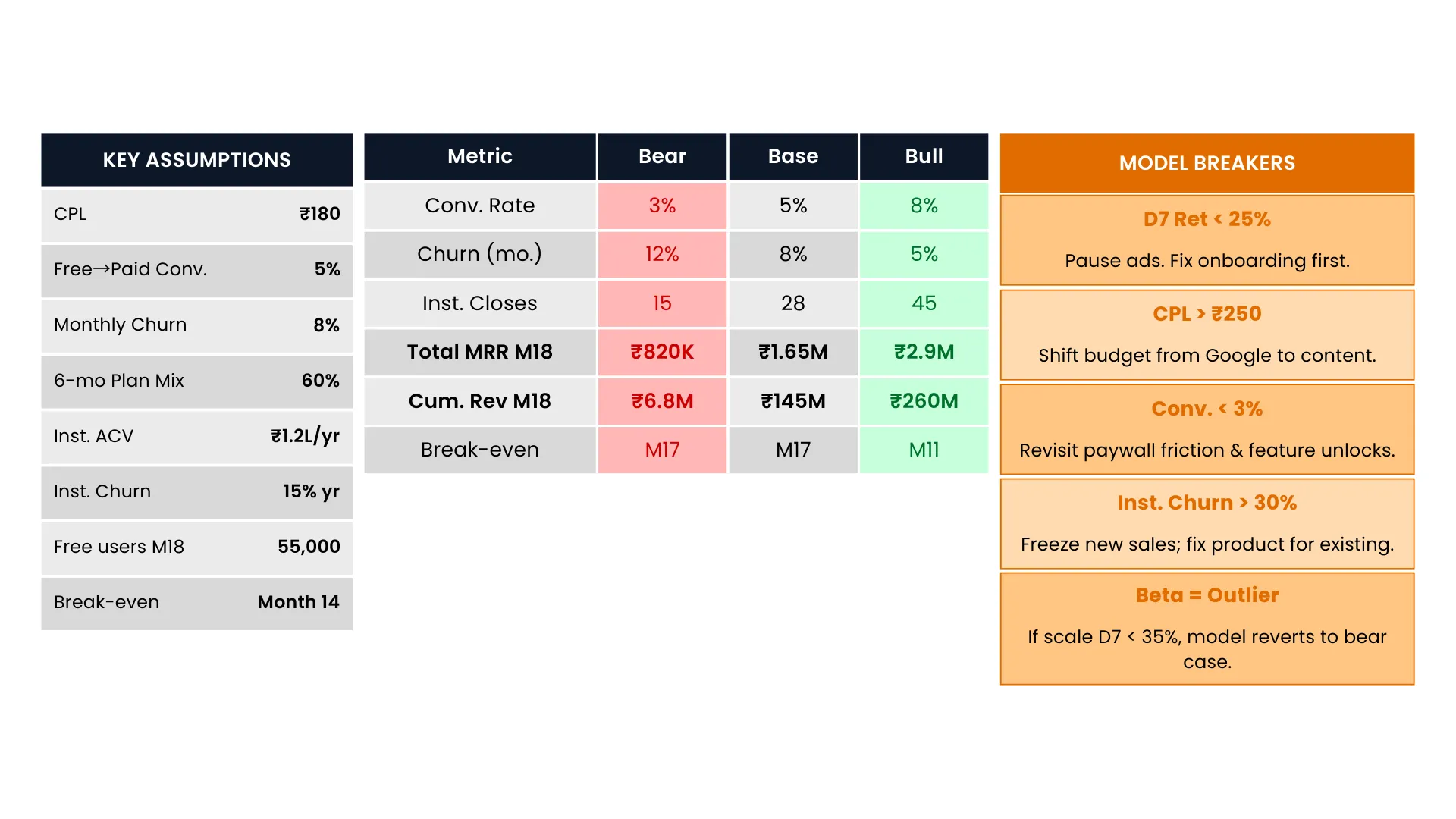The image size is (1456, 819).
Task: Select the Base column header
Action: [793, 156]
